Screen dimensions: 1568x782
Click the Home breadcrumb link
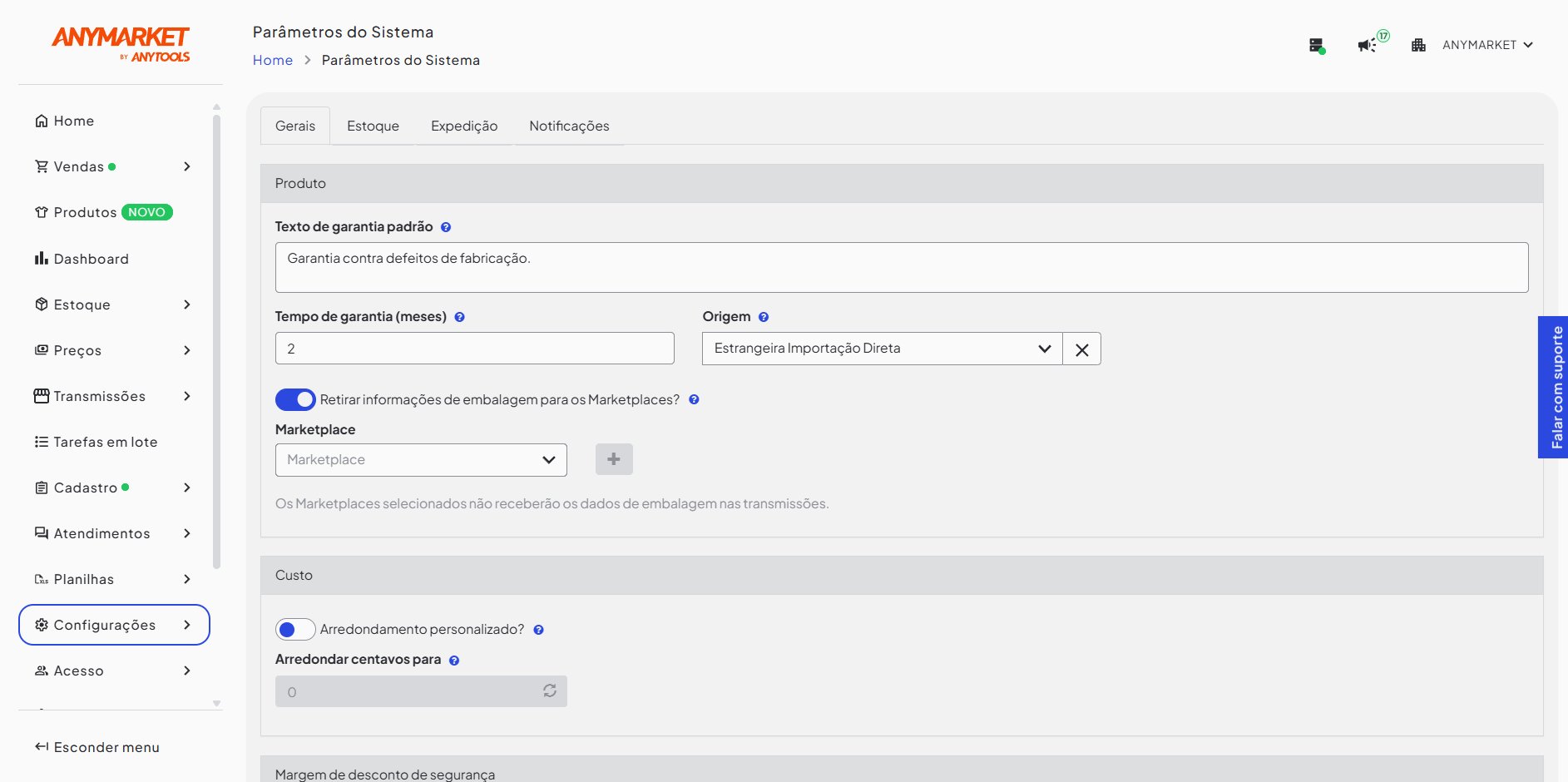tap(273, 60)
